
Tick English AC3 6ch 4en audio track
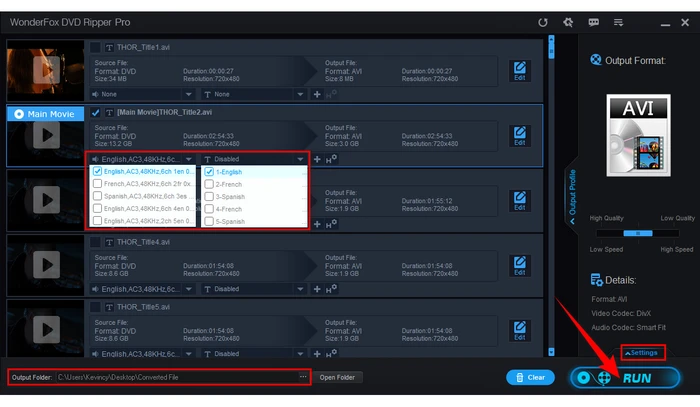tap(97, 208)
